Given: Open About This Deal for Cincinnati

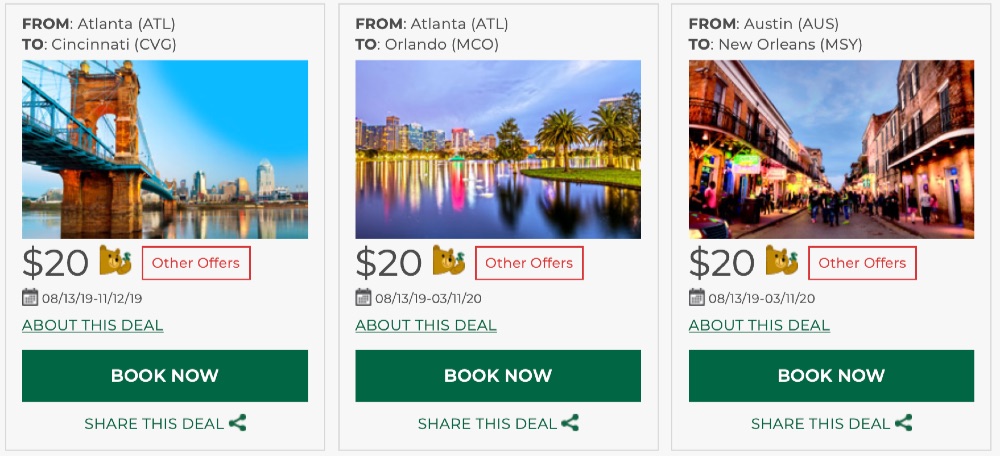Looking at the screenshot, I should [92, 325].
